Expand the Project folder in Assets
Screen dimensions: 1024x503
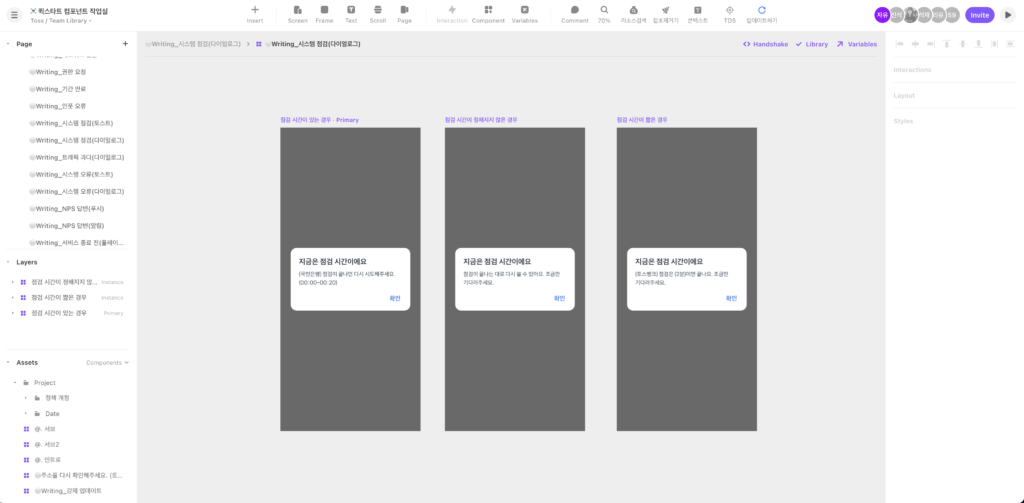coord(14,383)
